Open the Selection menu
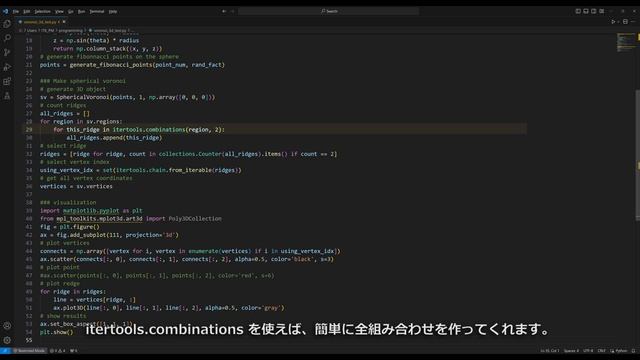 [42, 11]
